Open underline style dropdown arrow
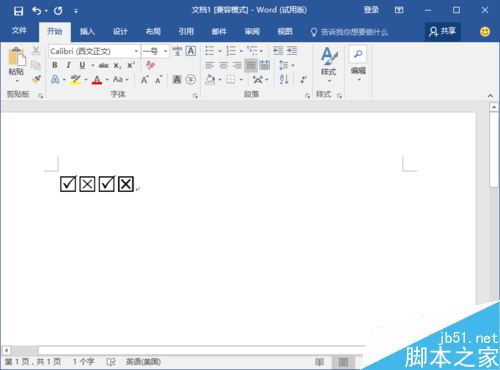The height and width of the screenshot is (370, 500). click(x=92, y=66)
